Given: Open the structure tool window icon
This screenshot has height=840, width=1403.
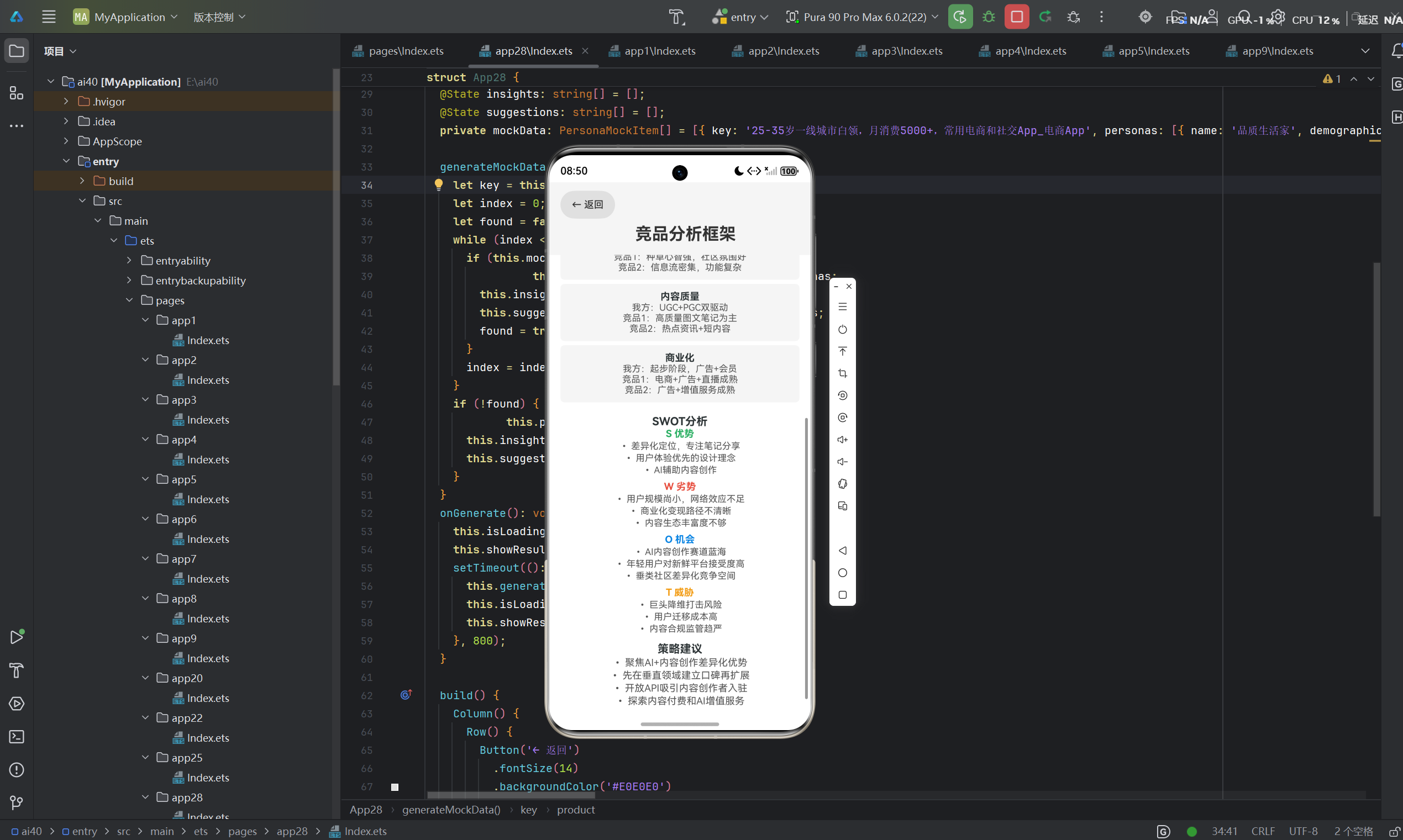Looking at the screenshot, I should click(x=17, y=92).
